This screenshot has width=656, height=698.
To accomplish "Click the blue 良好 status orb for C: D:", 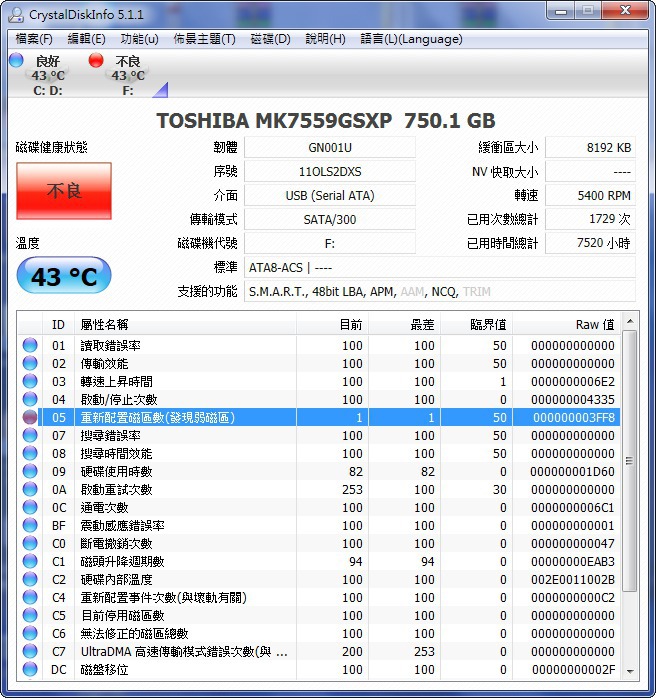I will (x=16, y=60).
